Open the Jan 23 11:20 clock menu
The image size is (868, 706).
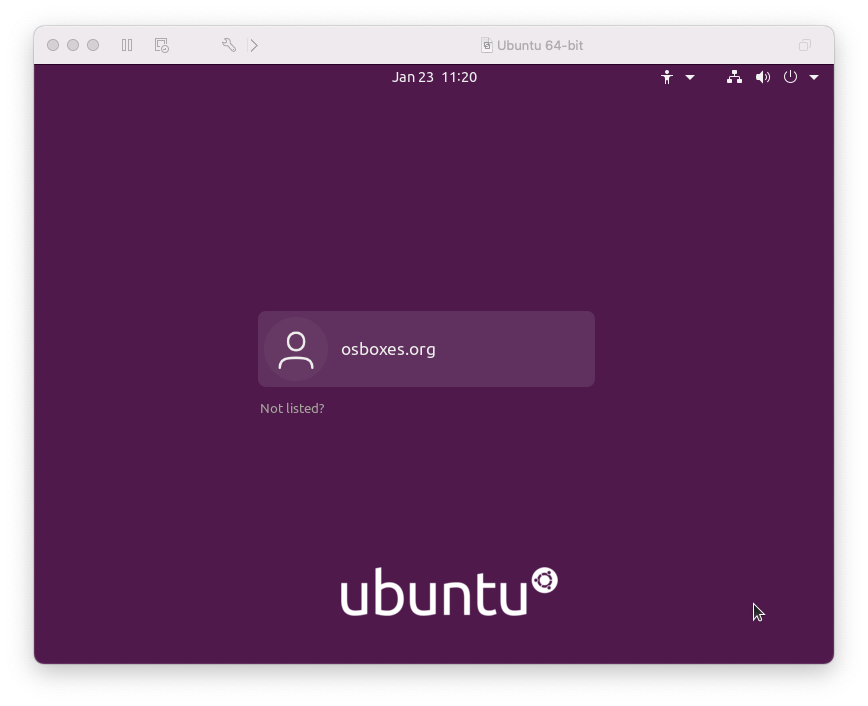coord(434,77)
